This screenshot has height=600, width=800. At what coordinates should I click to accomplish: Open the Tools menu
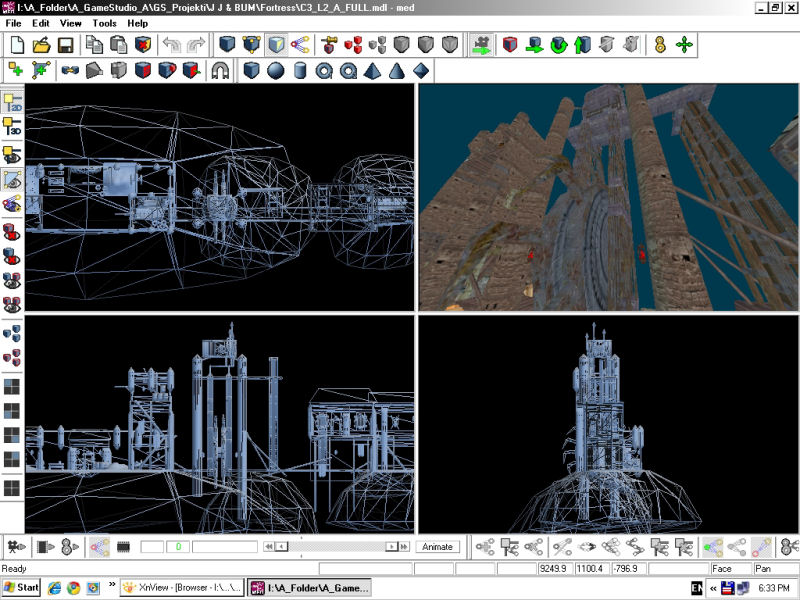[x=105, y=23]
